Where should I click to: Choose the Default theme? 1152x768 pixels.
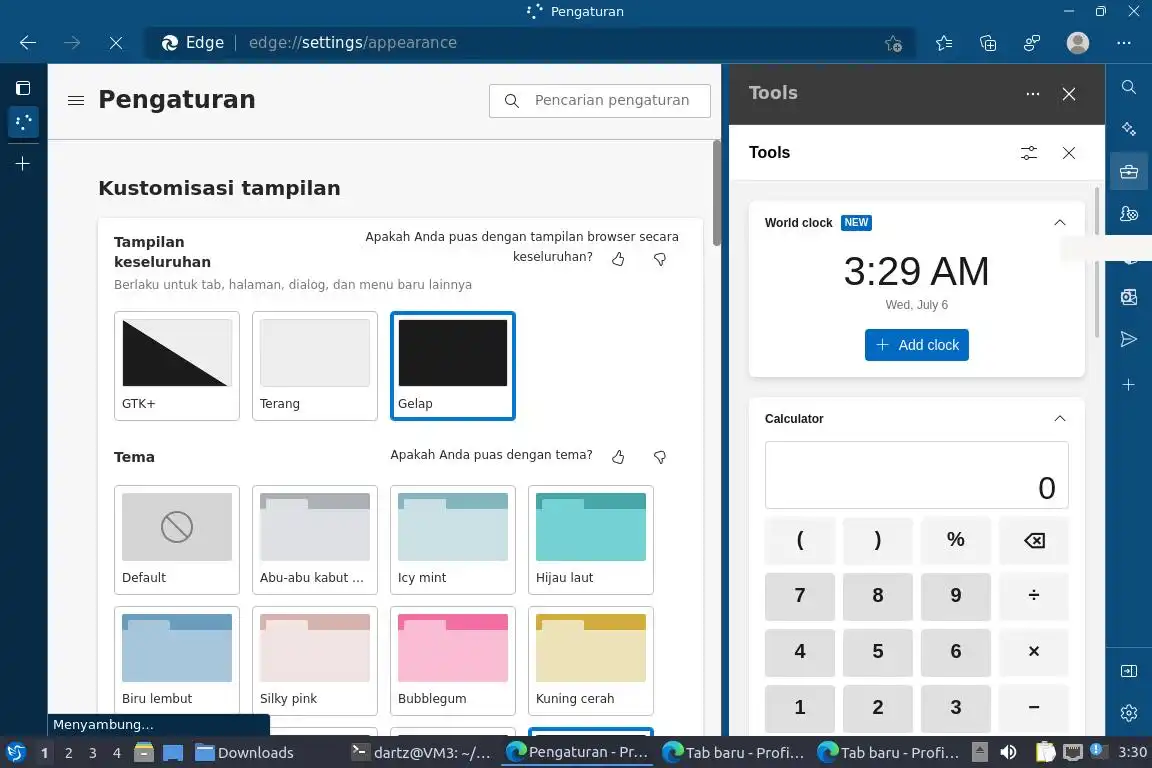tap(177, 539)
